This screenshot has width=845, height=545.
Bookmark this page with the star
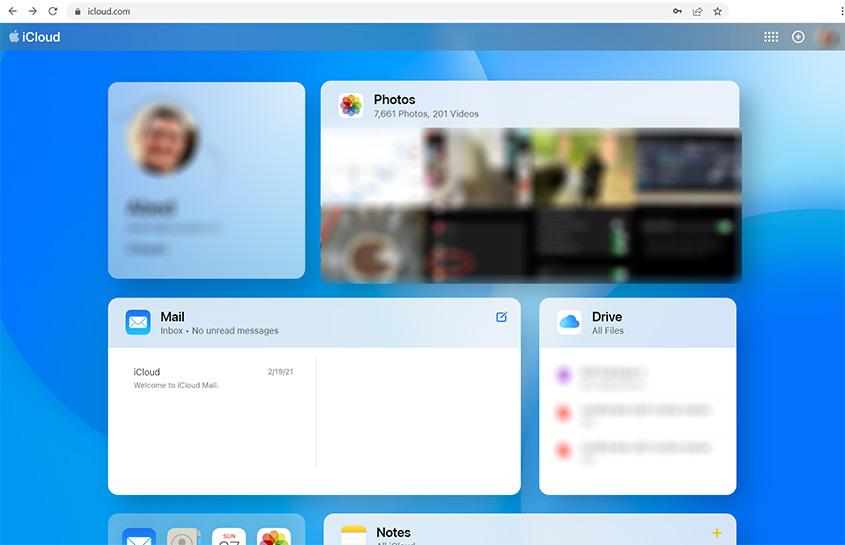coord(717,11)
